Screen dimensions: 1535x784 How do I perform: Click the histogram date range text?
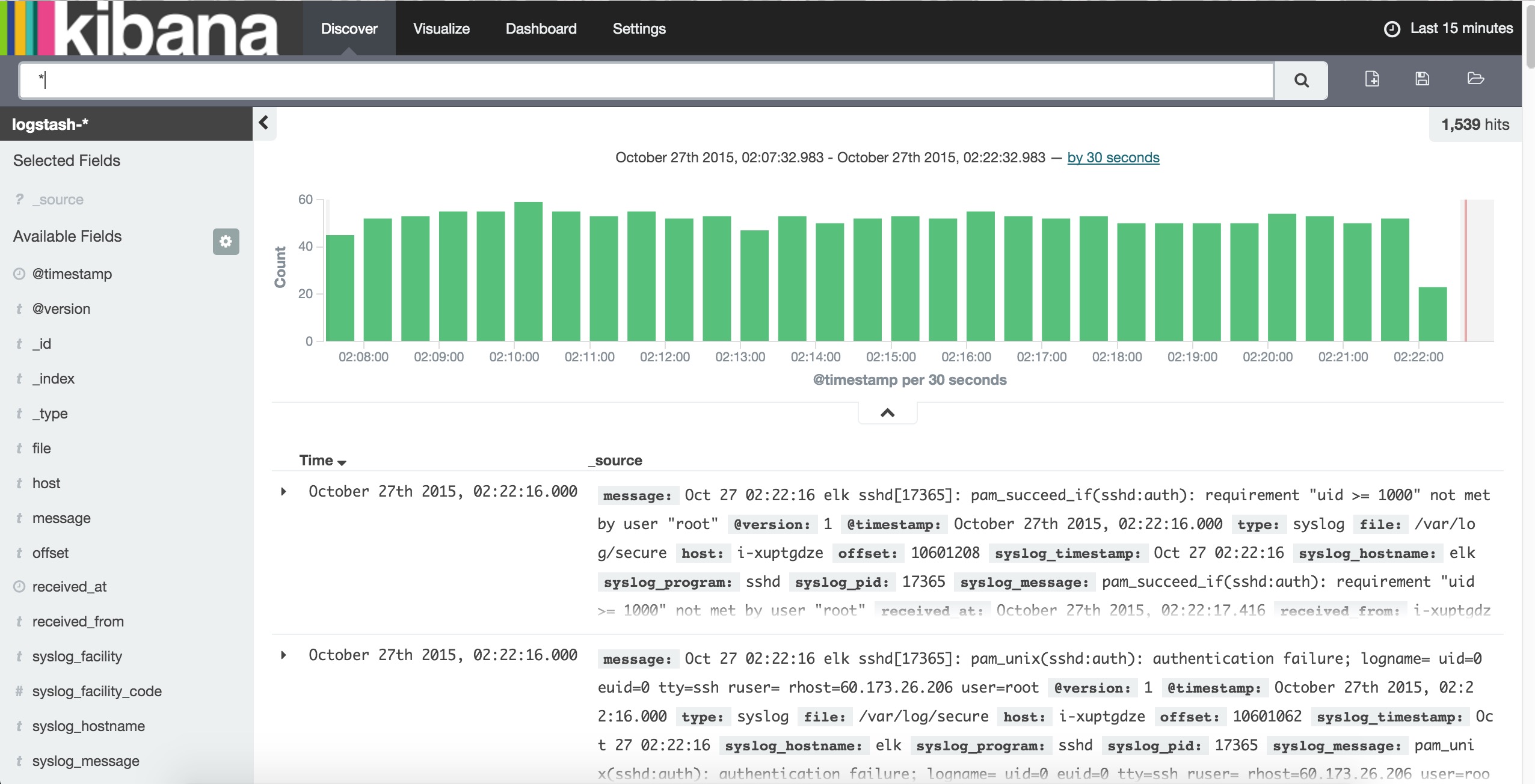[830, 158]
